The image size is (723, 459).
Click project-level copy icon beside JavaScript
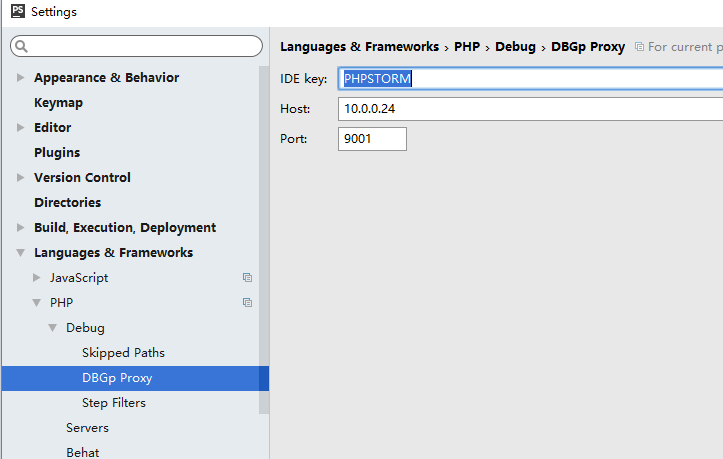247,277
